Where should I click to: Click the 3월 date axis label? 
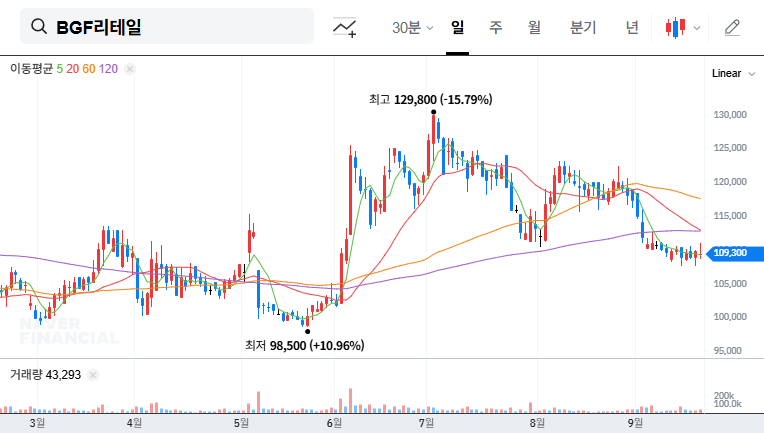coord(37,423)
